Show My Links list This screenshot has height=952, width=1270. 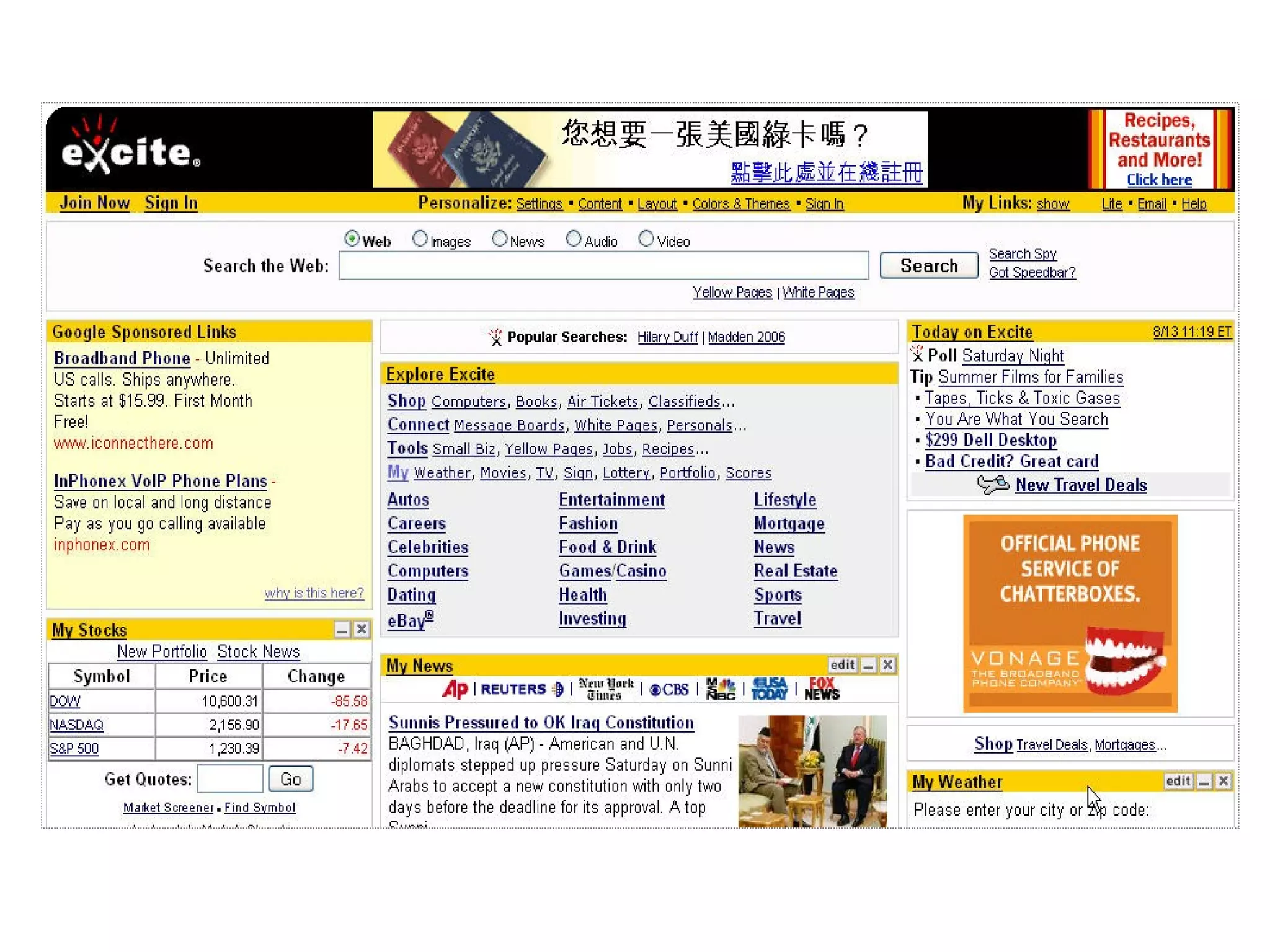tap(1052, 204)
